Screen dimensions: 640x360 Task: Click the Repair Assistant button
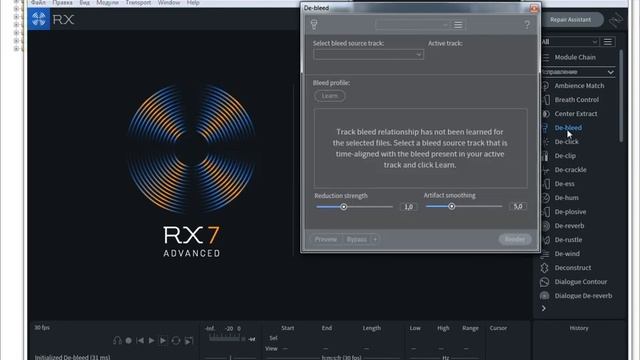coord(570,20)
